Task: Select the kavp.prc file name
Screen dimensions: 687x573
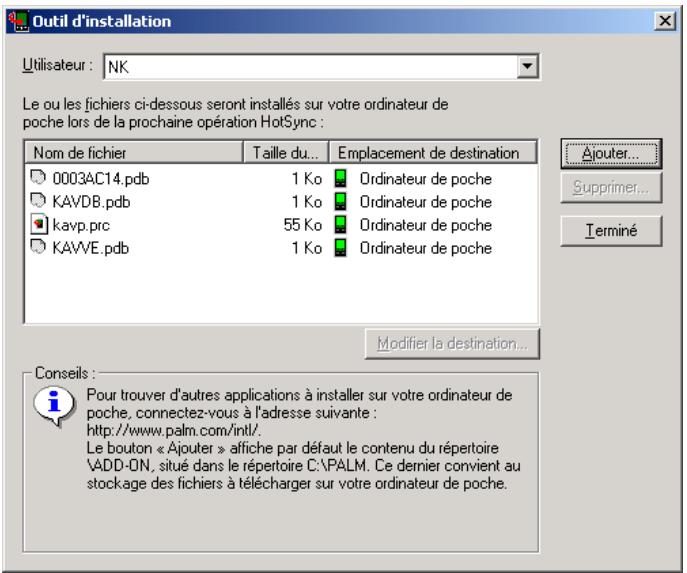Action: pos(81,225)
